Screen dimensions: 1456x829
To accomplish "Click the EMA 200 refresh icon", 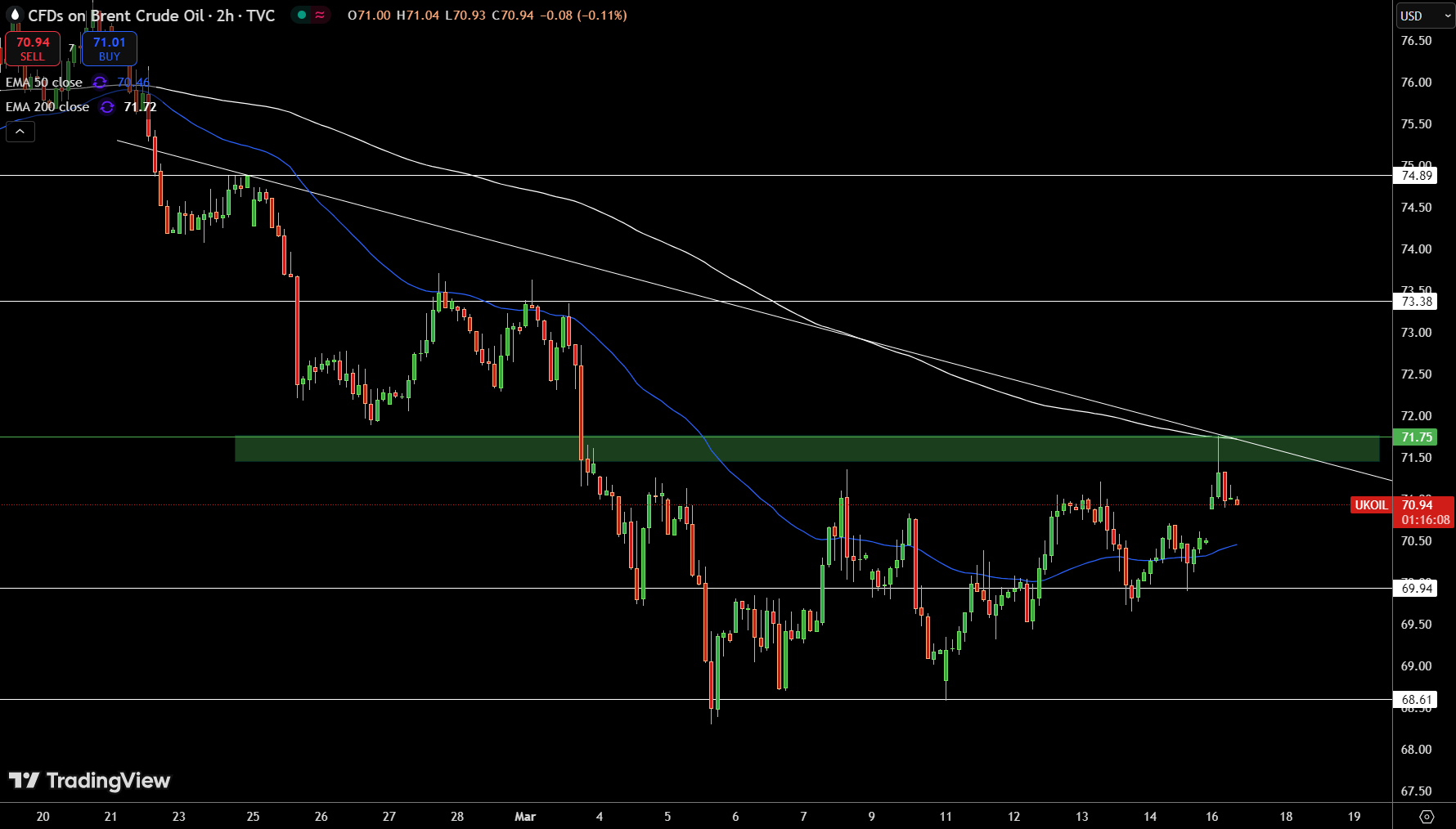I will pos(107,107).
